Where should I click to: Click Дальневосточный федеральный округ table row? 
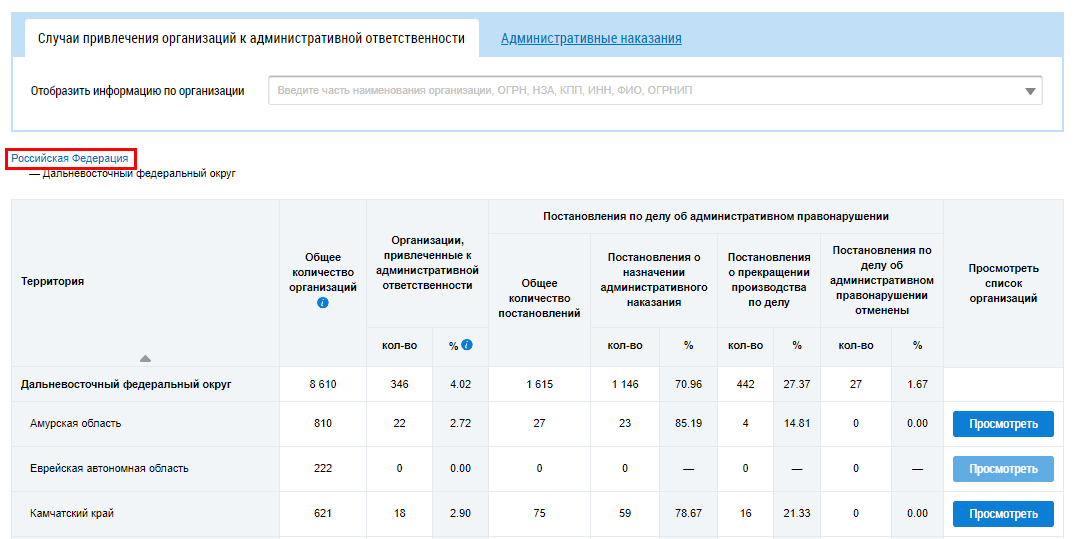coord(126,384)
